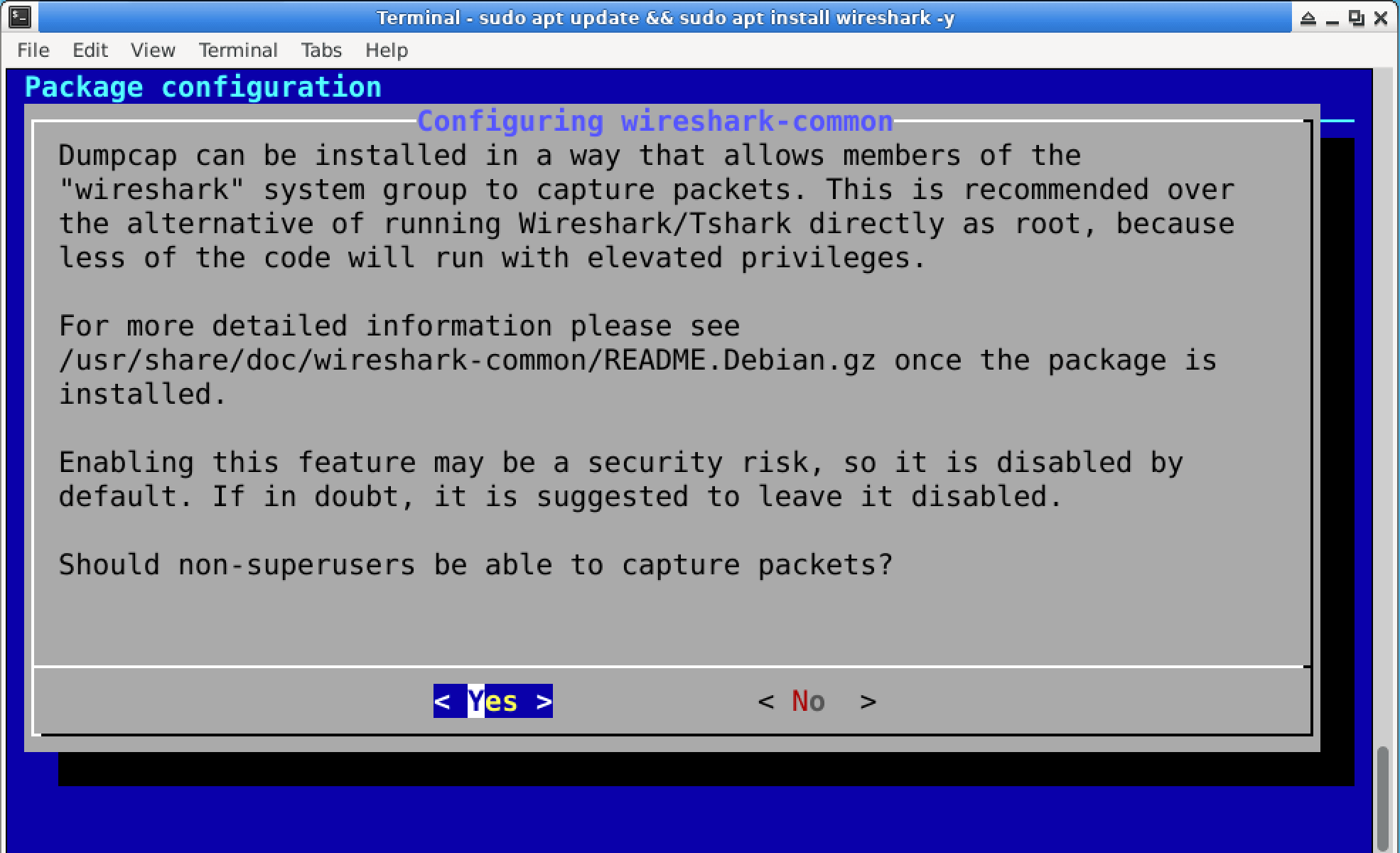This screenshot has width=1400, height=853.
Task: Open the Help menu
Action: pos(387,50)
